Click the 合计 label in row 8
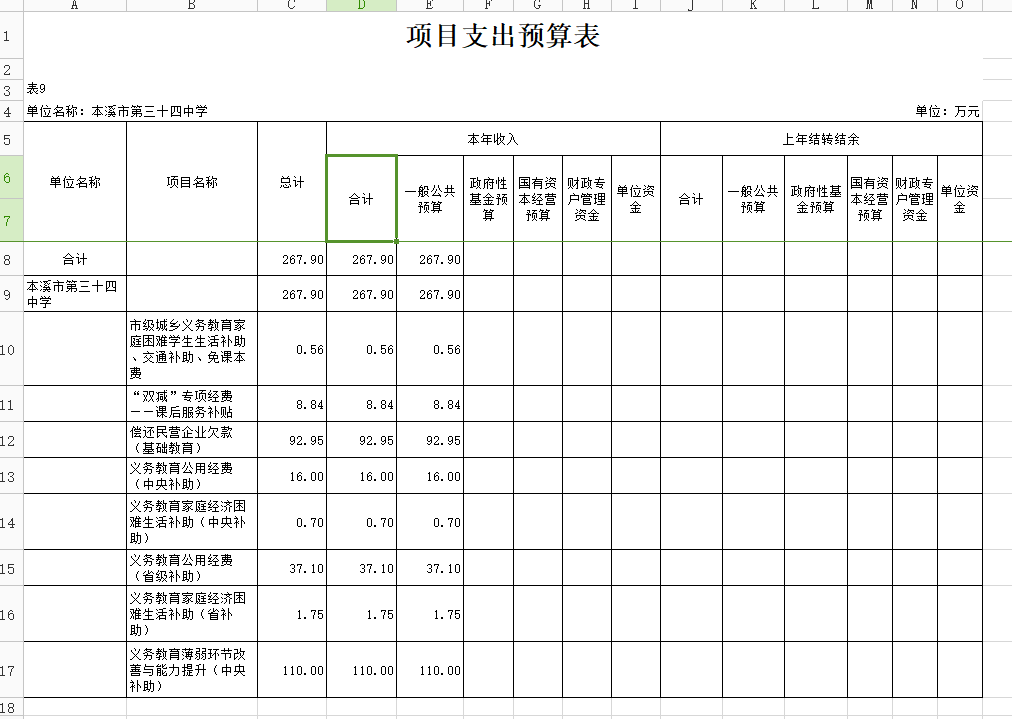 (75, 259)
